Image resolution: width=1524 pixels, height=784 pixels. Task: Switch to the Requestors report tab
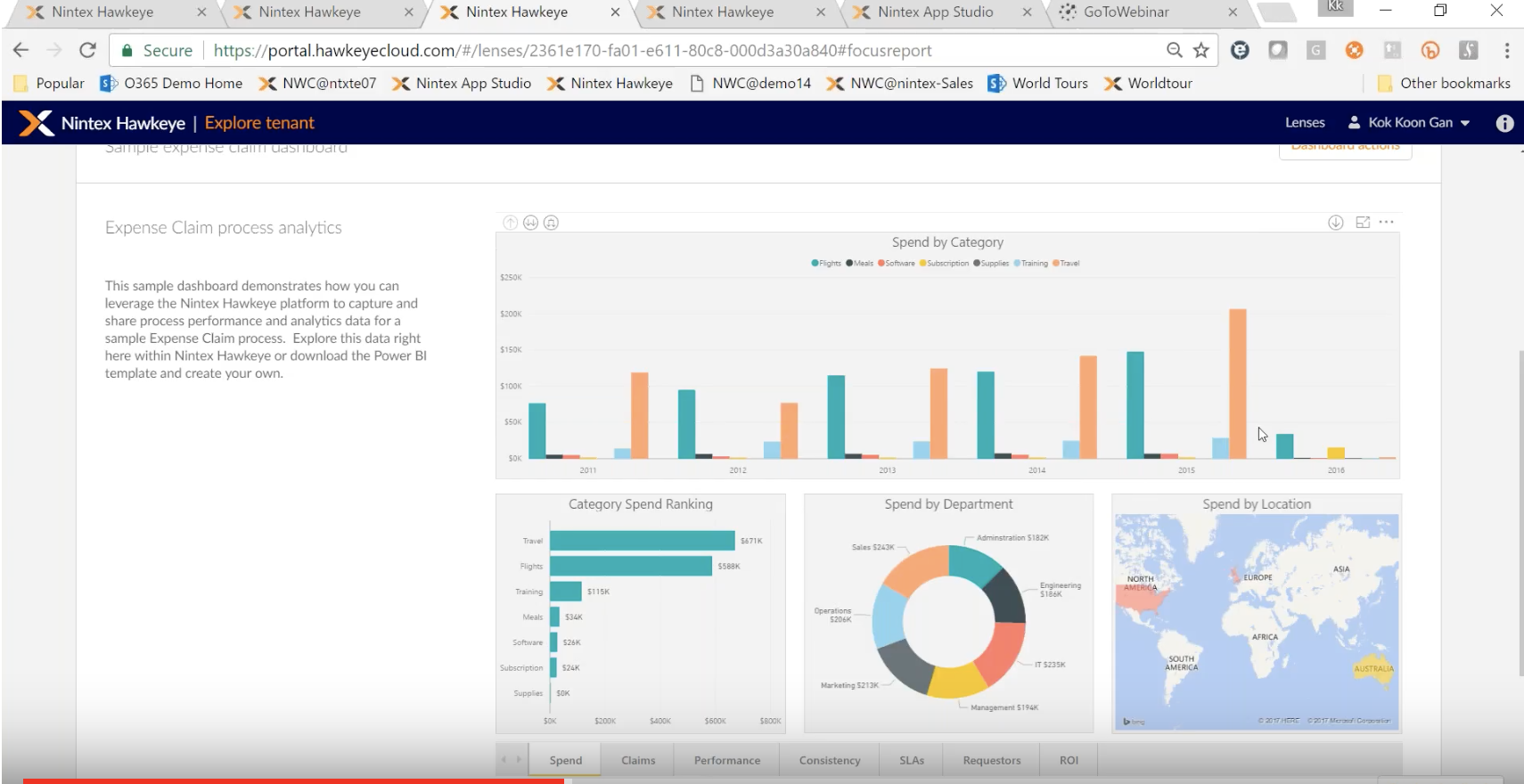tap(992, 760)
